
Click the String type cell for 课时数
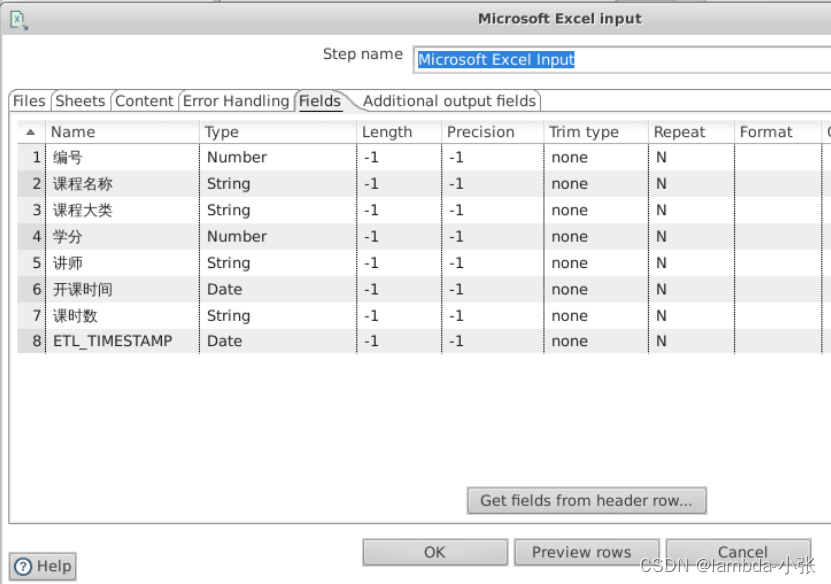pos(278,316)
